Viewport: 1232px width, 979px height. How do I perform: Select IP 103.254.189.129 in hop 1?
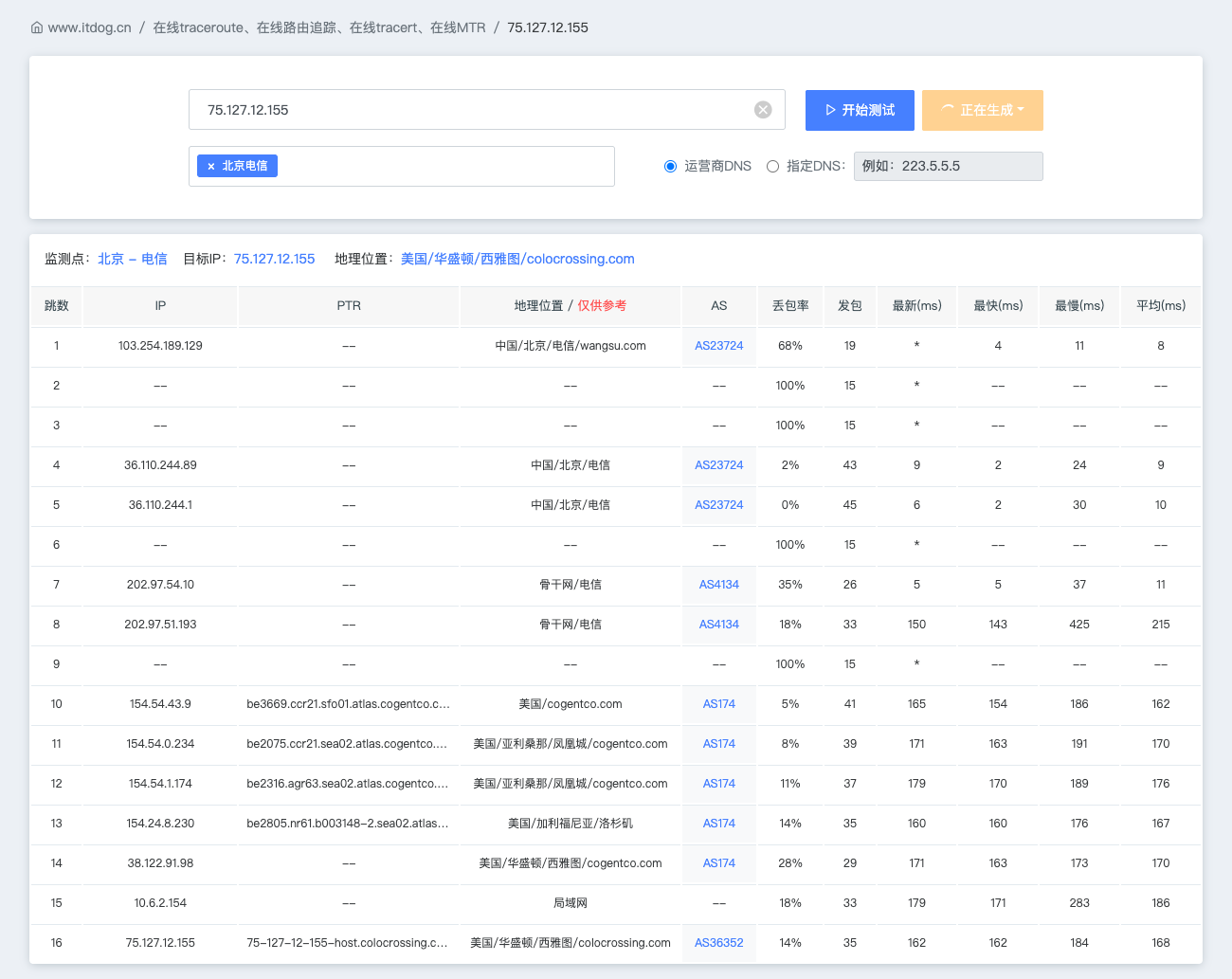[160, 346]
